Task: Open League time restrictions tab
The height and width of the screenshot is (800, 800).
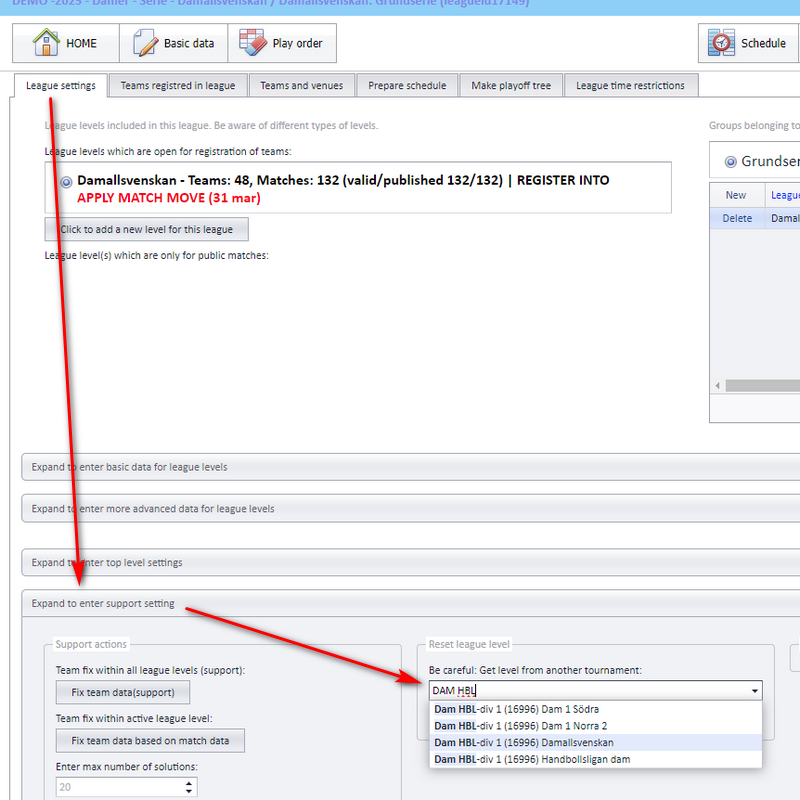Action: click(x=631, y=85)
